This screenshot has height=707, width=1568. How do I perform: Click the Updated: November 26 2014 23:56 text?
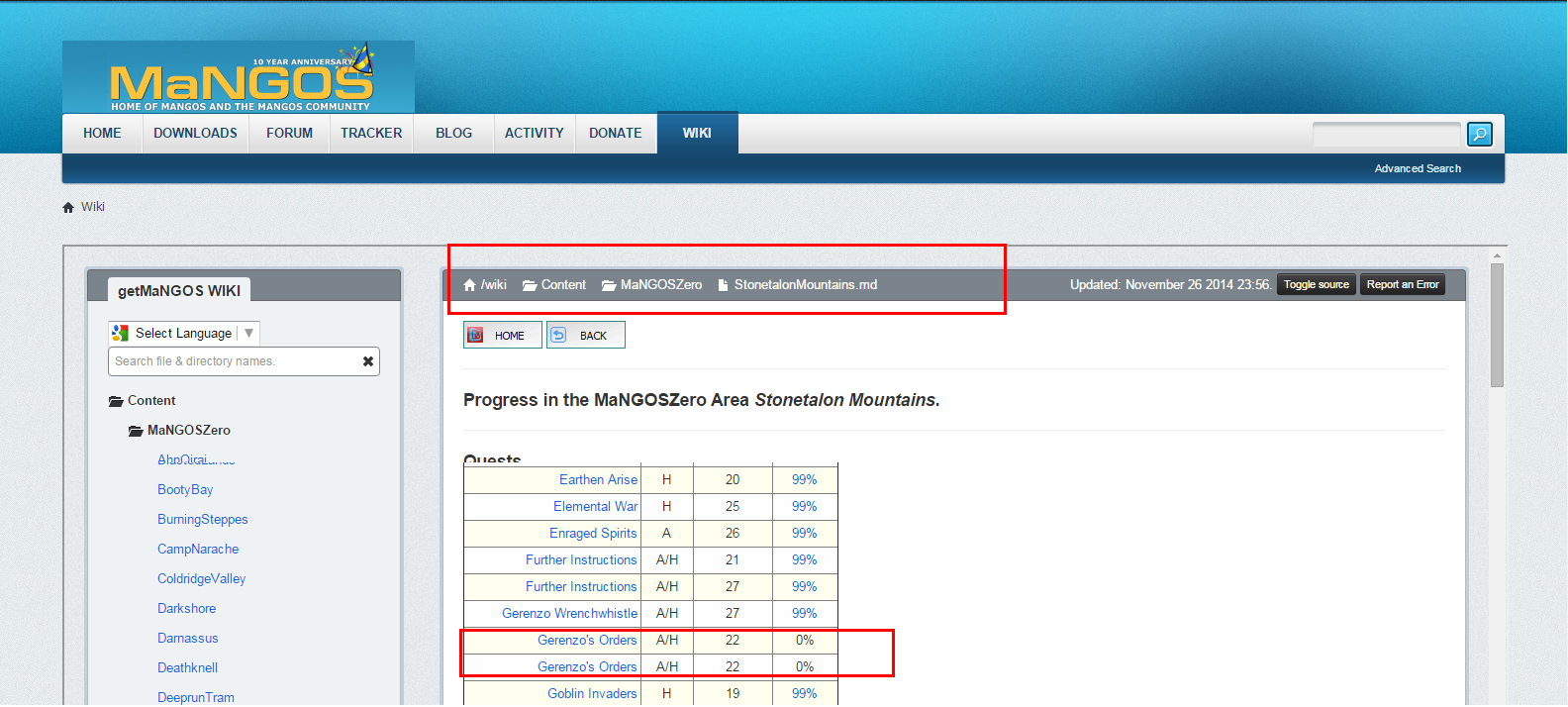pyautogui.click(x=1171, y=285)
